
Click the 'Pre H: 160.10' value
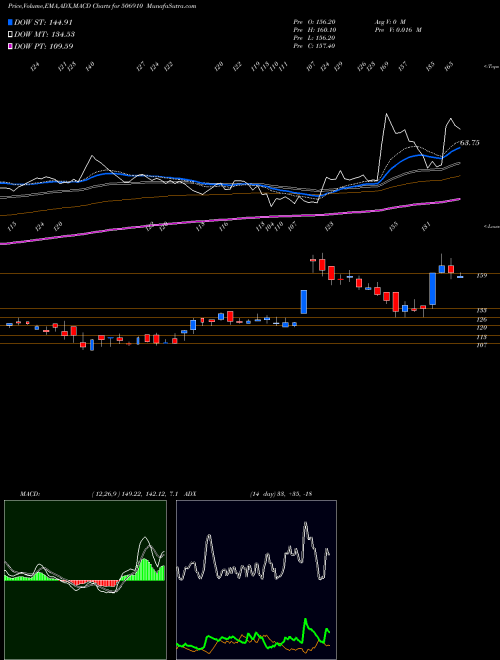314,30
